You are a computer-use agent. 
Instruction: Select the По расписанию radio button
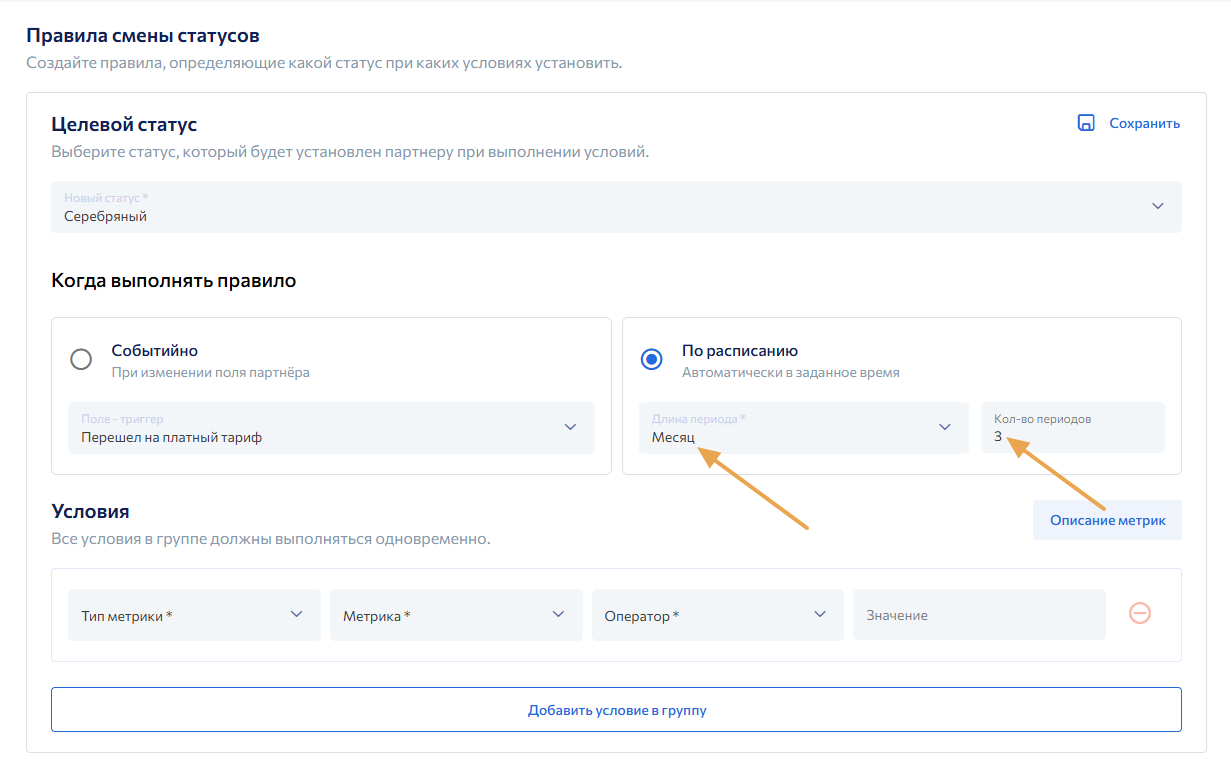pos(652,360)
